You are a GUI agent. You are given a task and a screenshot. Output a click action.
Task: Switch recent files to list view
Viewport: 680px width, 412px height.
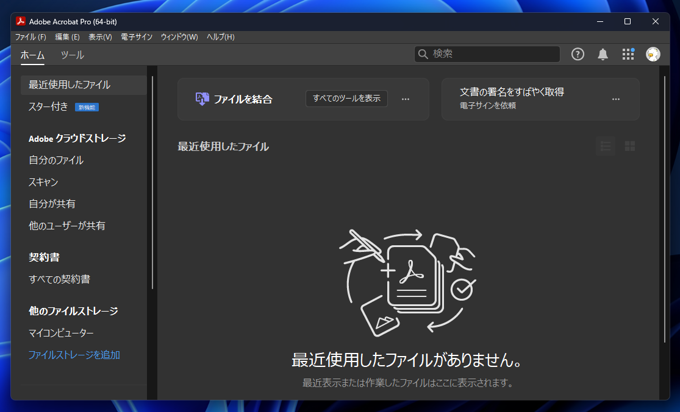point(605,146)
